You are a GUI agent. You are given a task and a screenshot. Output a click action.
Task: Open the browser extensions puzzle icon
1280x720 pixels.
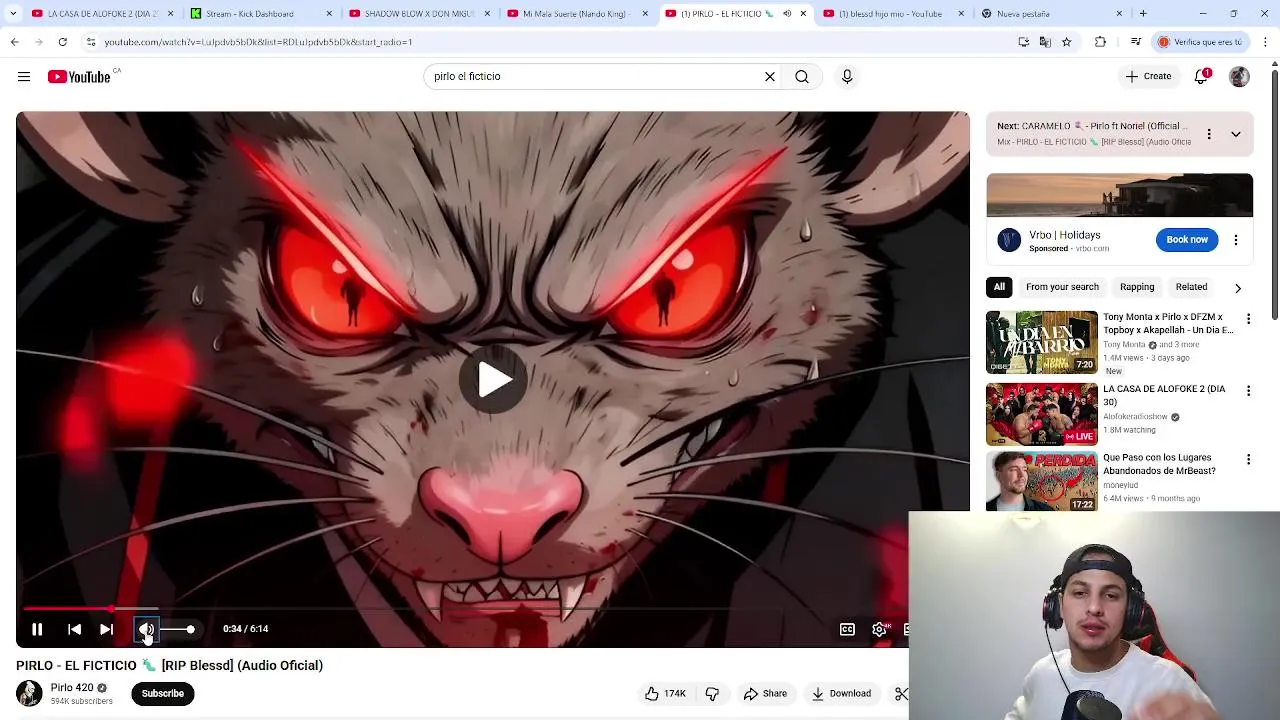pyautogui.click(x=1101, y=42)
